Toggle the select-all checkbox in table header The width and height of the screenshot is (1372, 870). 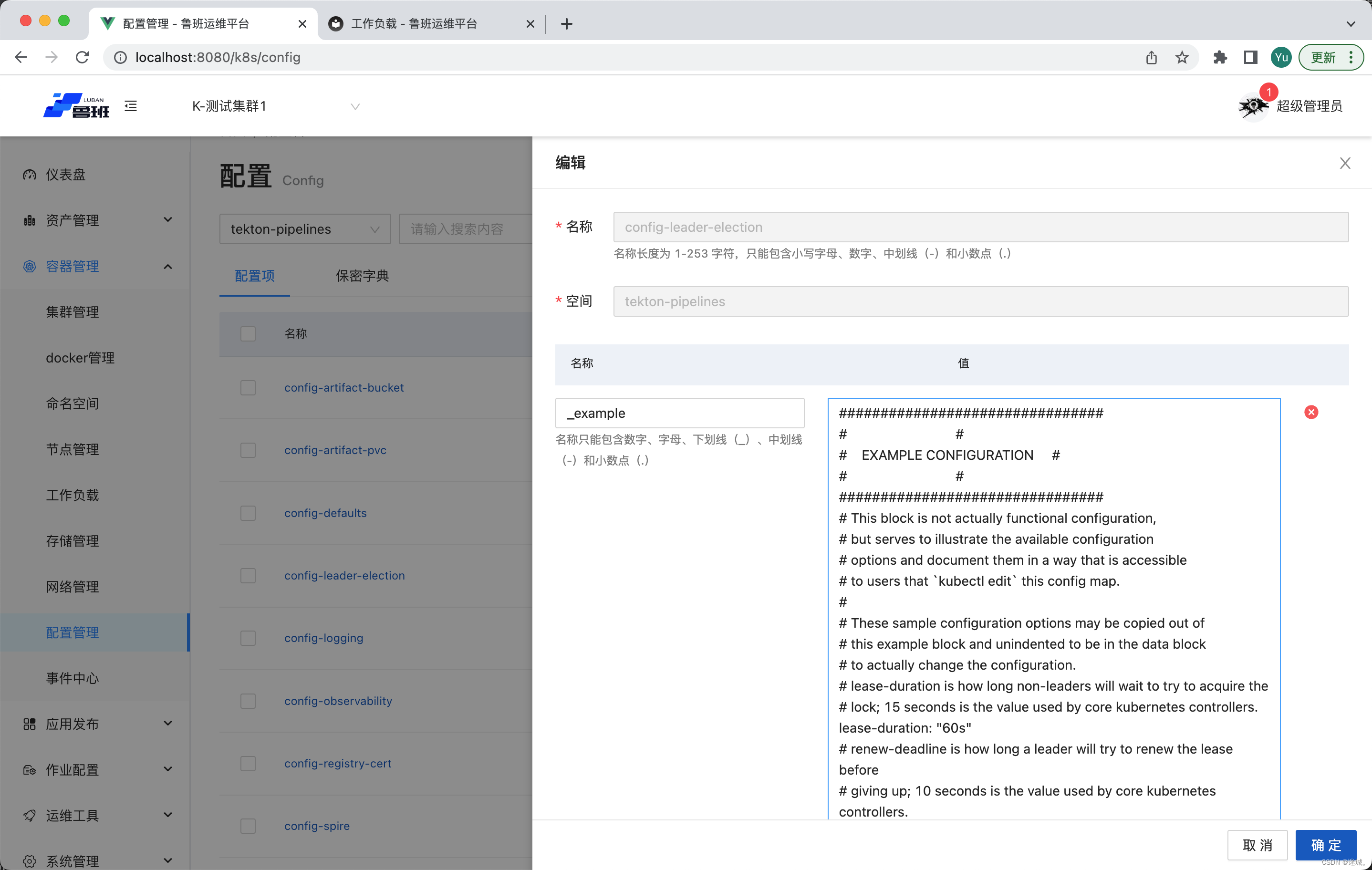248,334
